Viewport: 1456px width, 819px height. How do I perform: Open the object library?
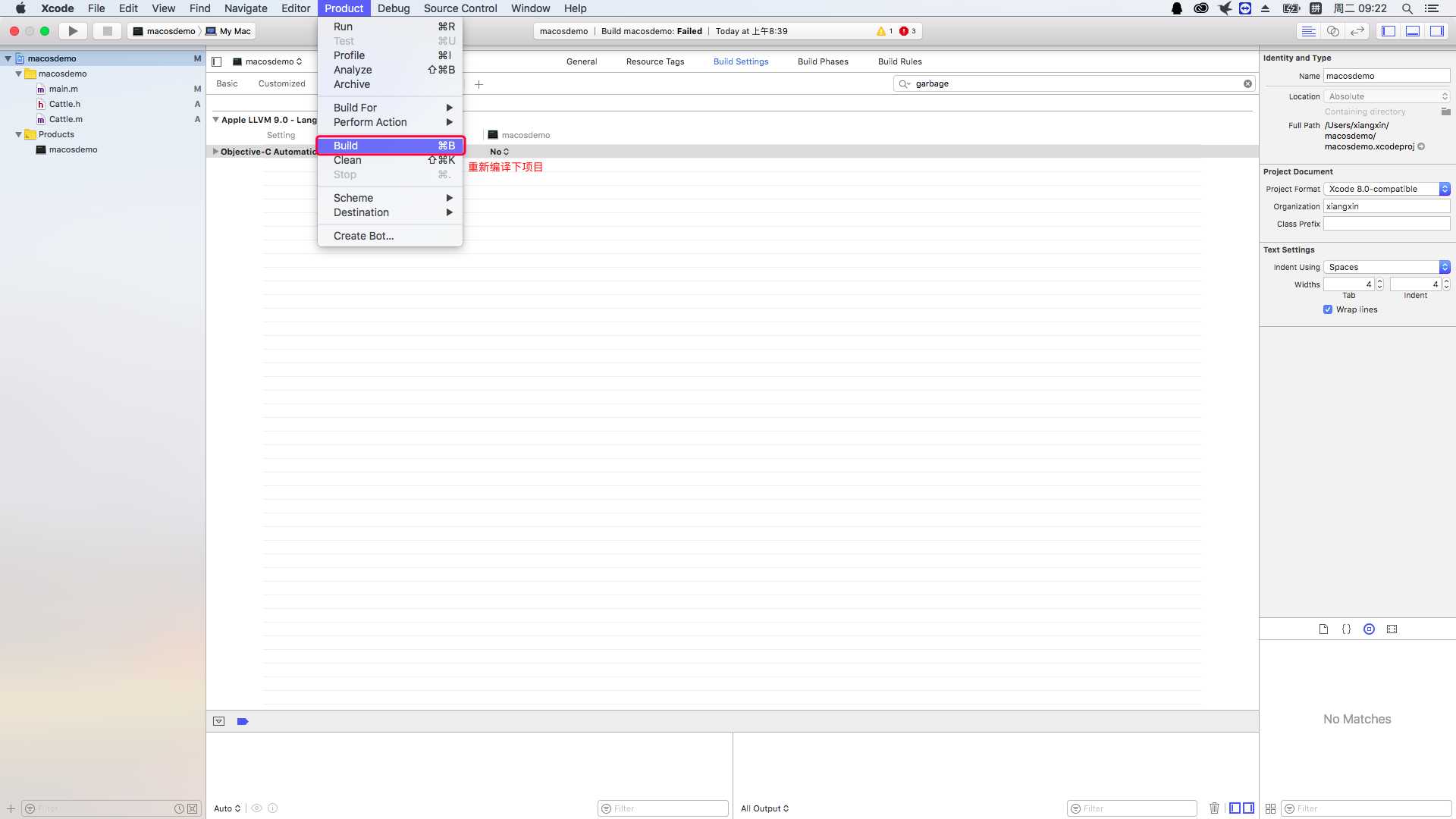point(1369,629)
